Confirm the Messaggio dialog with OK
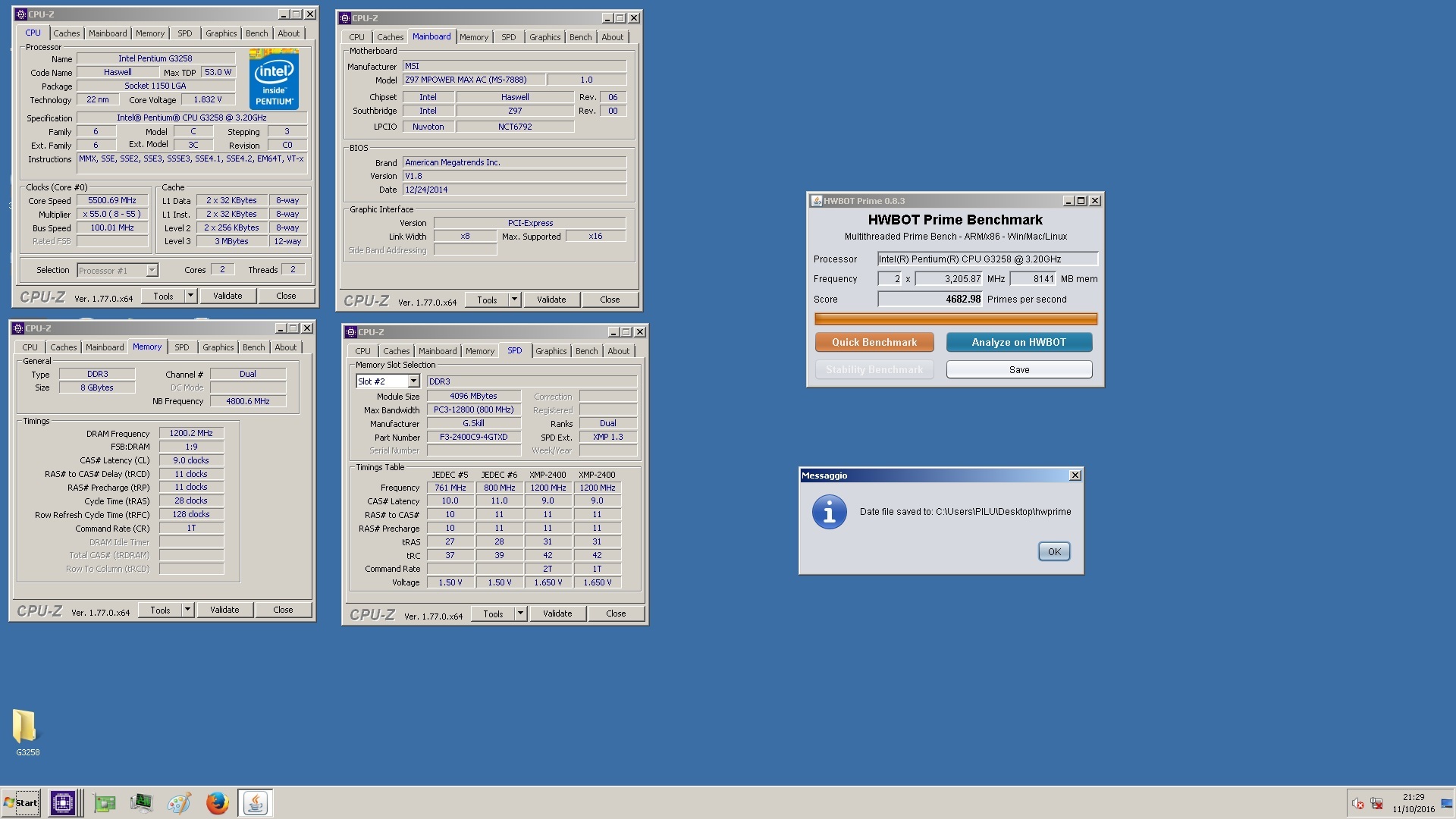Image resolution: width=1456 pixels, height=819 pixels. click(x=1054, y=551)
